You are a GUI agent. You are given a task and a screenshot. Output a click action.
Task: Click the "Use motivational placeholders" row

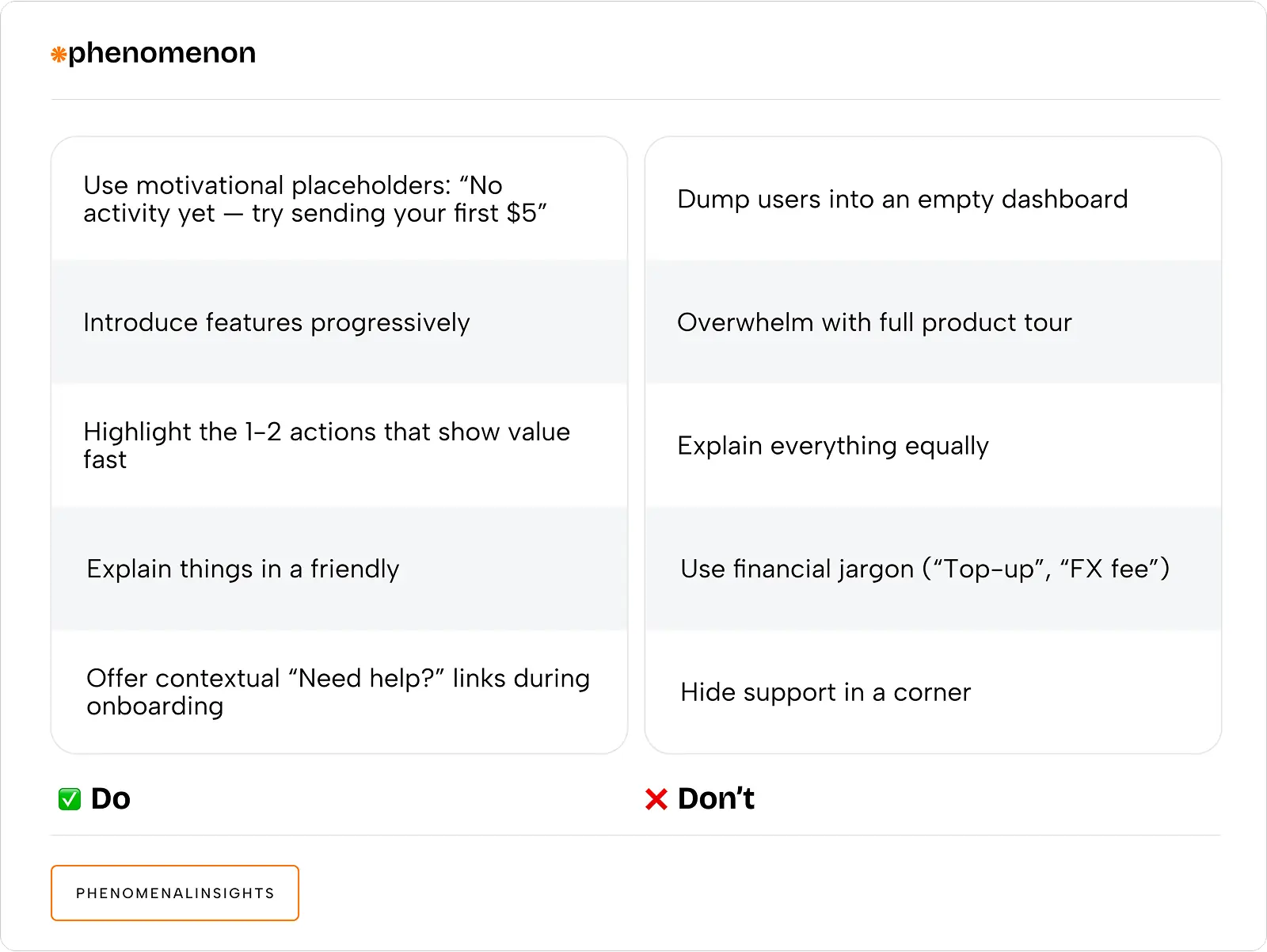(x=314, y=199)
